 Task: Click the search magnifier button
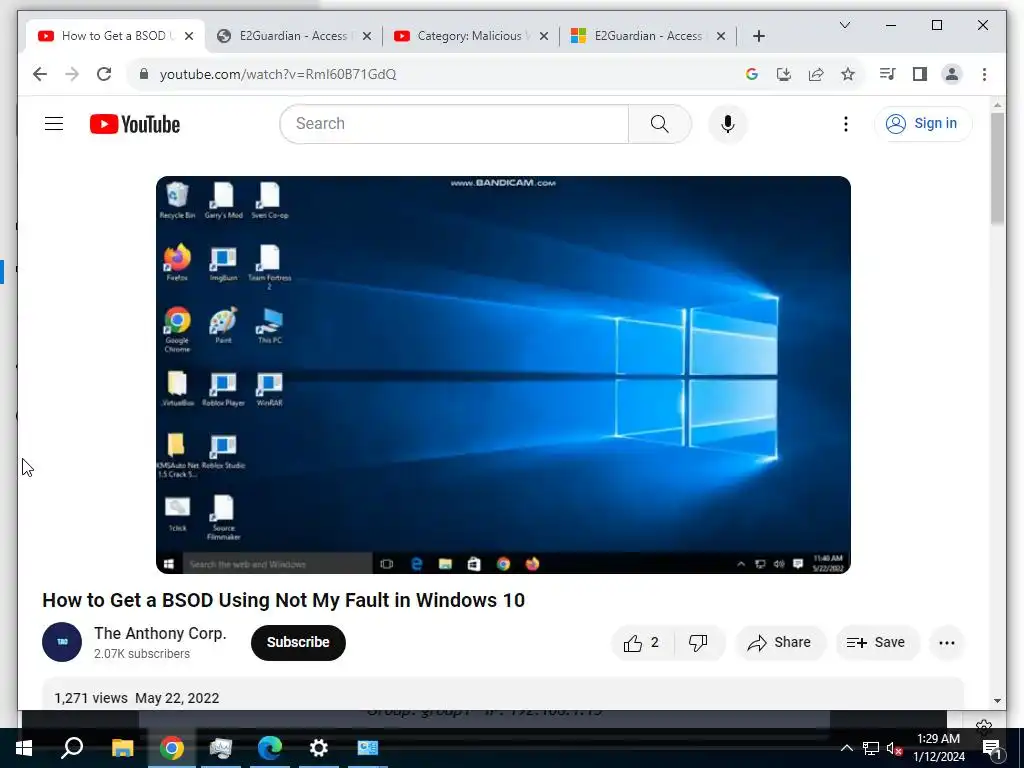pos(660,123)
